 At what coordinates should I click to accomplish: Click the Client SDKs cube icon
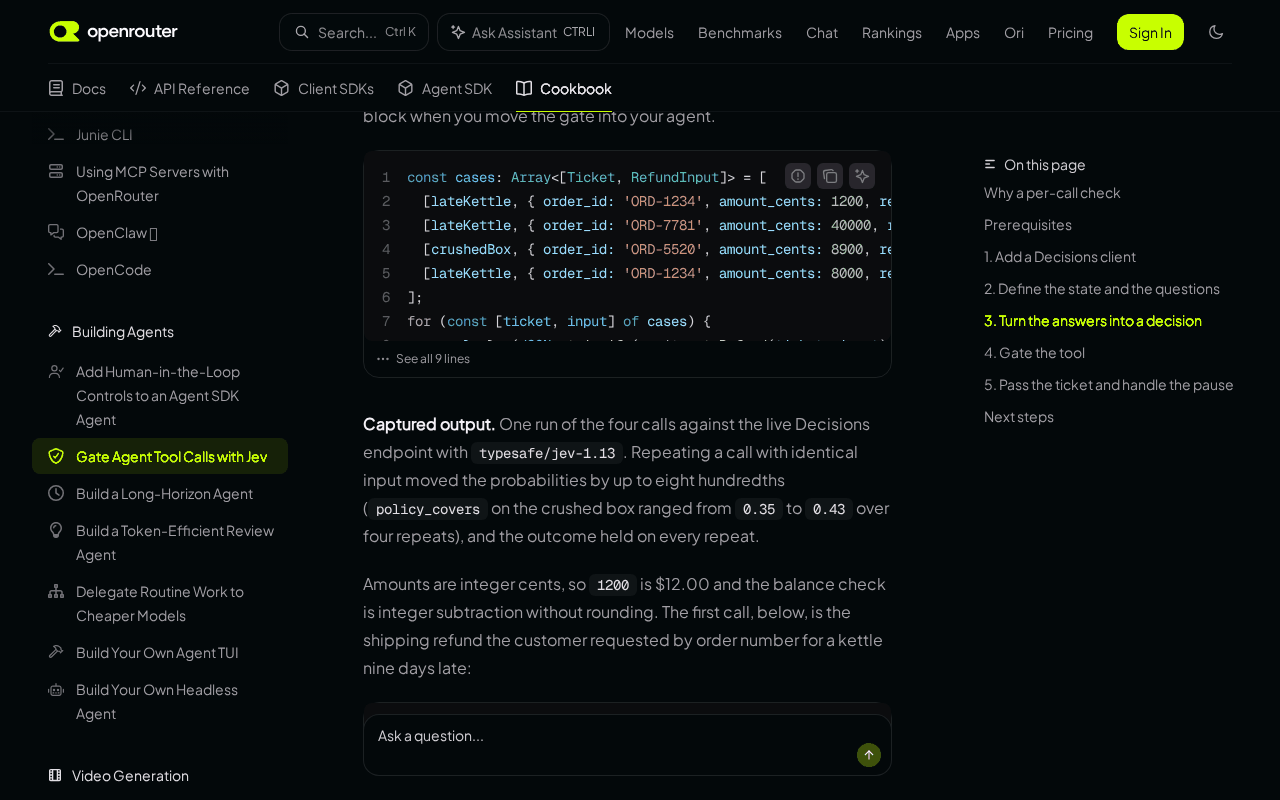282,88
